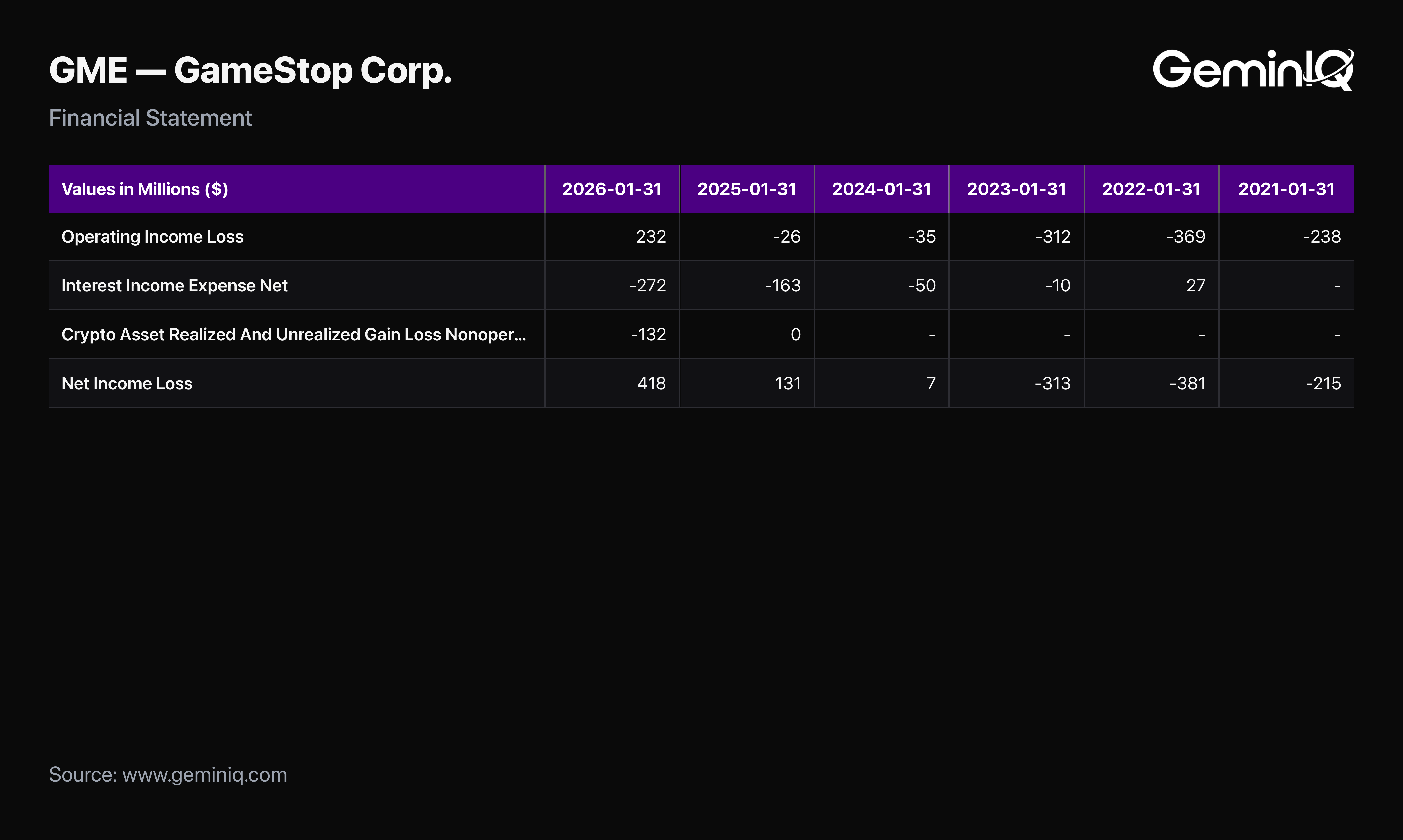
Task: Click the 'Net Income Loss' row label
Action: (x=127, y=383)
